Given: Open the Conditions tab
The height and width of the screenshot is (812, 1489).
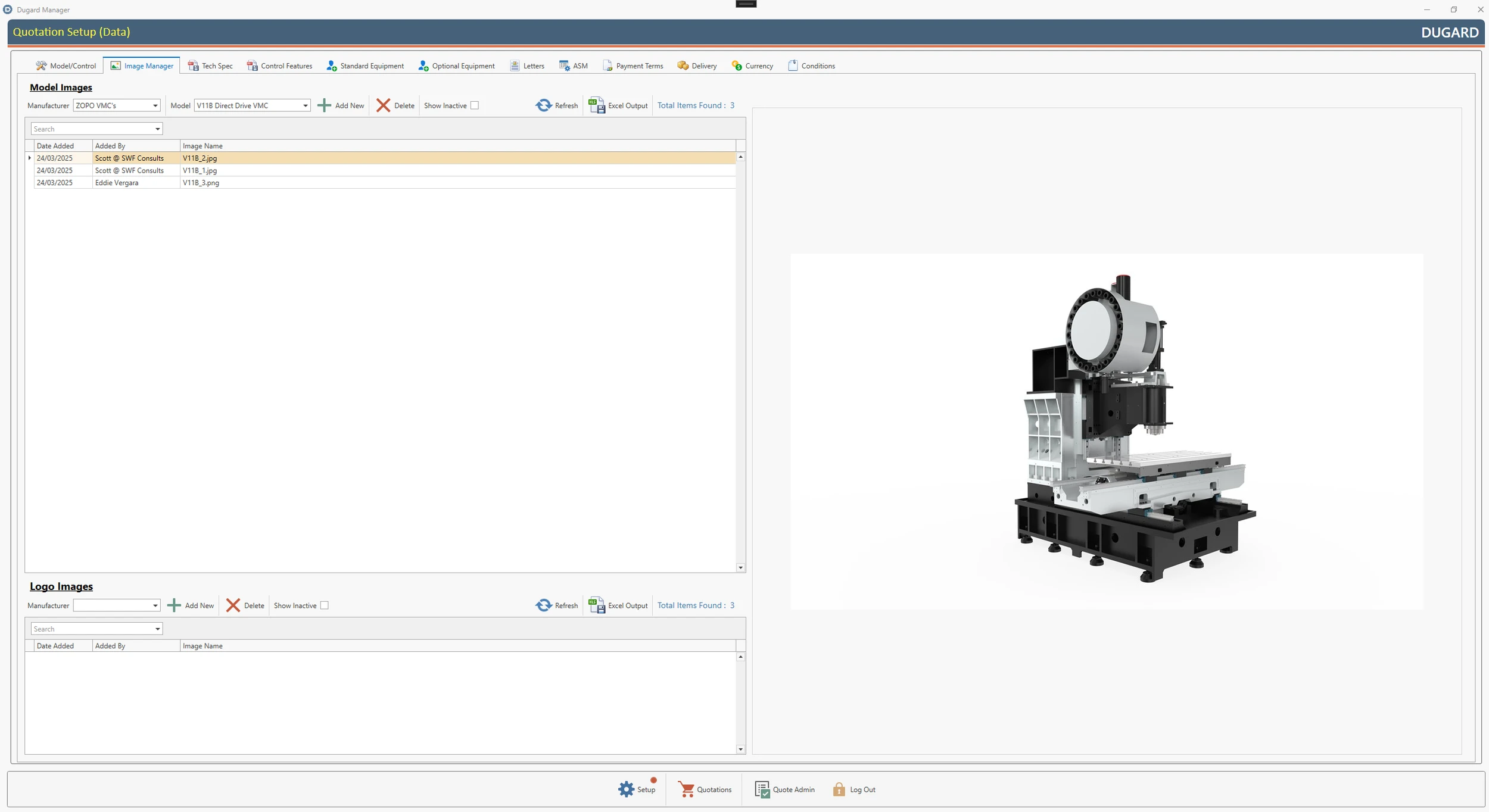Looking at the screenshot, I should pyautogui.click(x=811, y=65).
